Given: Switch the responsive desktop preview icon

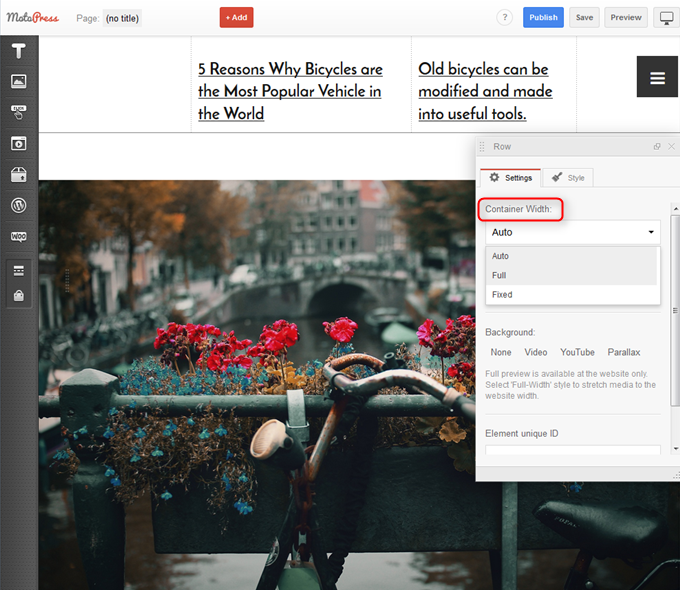Looking at the screenshot, I should tap(667, 18).
